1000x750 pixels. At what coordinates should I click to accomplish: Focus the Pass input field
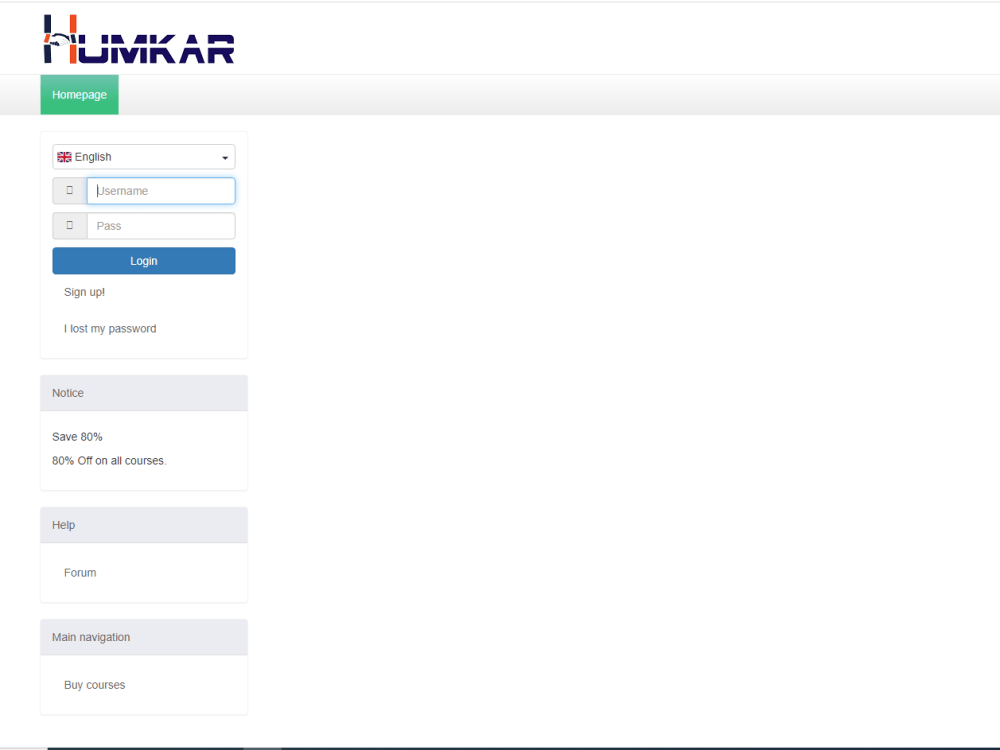click(x=161, y=226)
